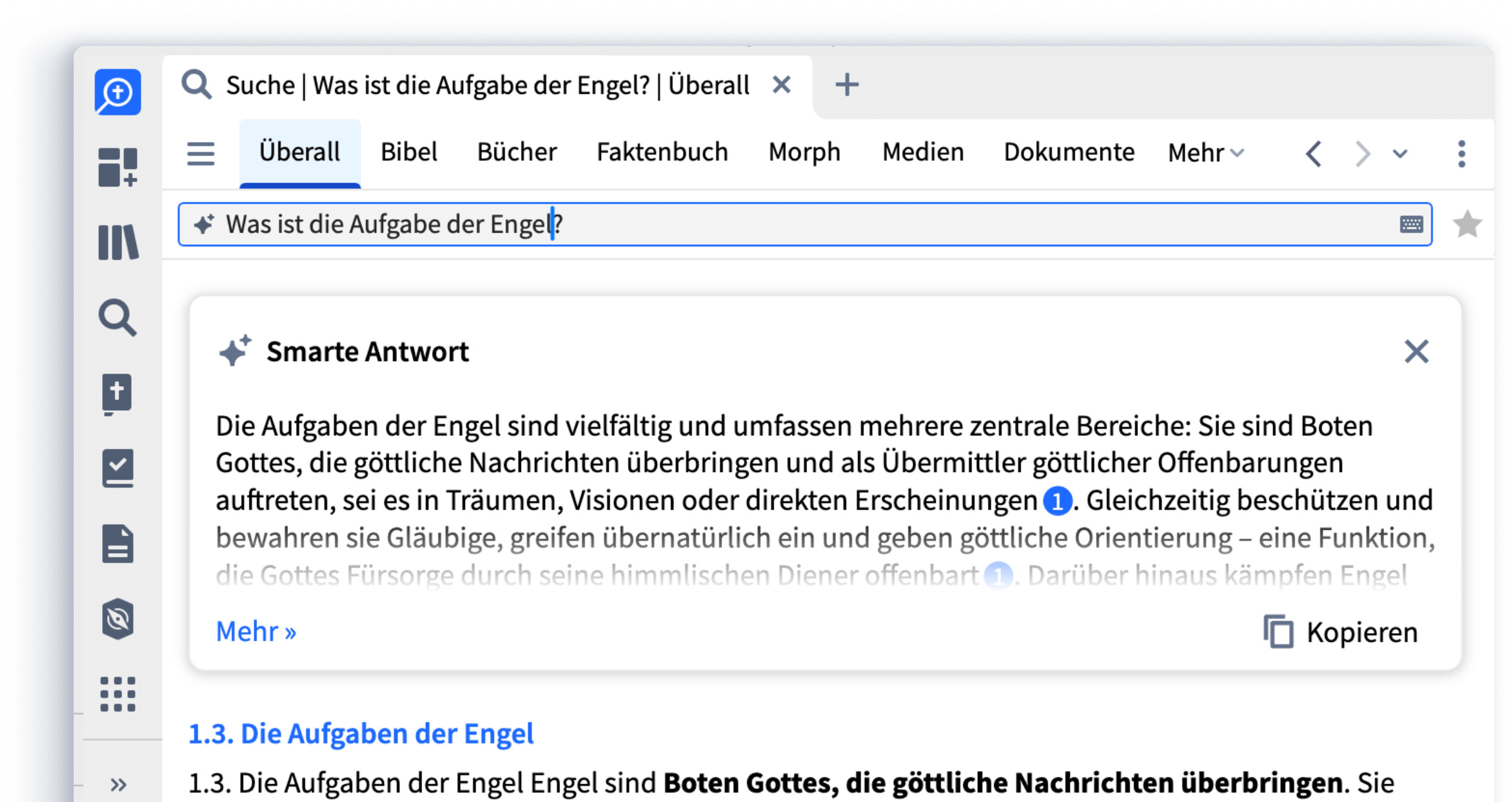The height and width of the screenshot is (802, 1512).
Task: Open the layouts dashboard icon
Action: (118, 167)
